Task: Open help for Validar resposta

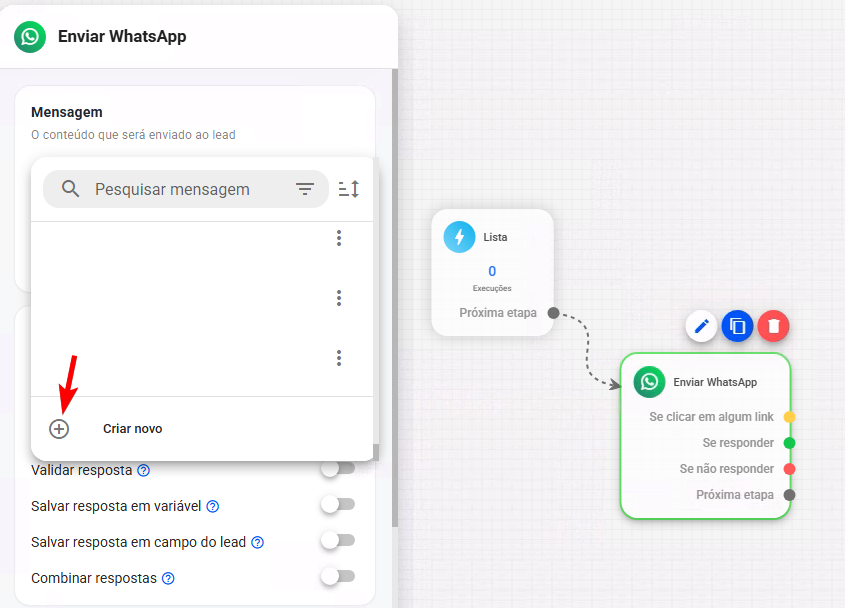Action: click(x=143, y=471)
